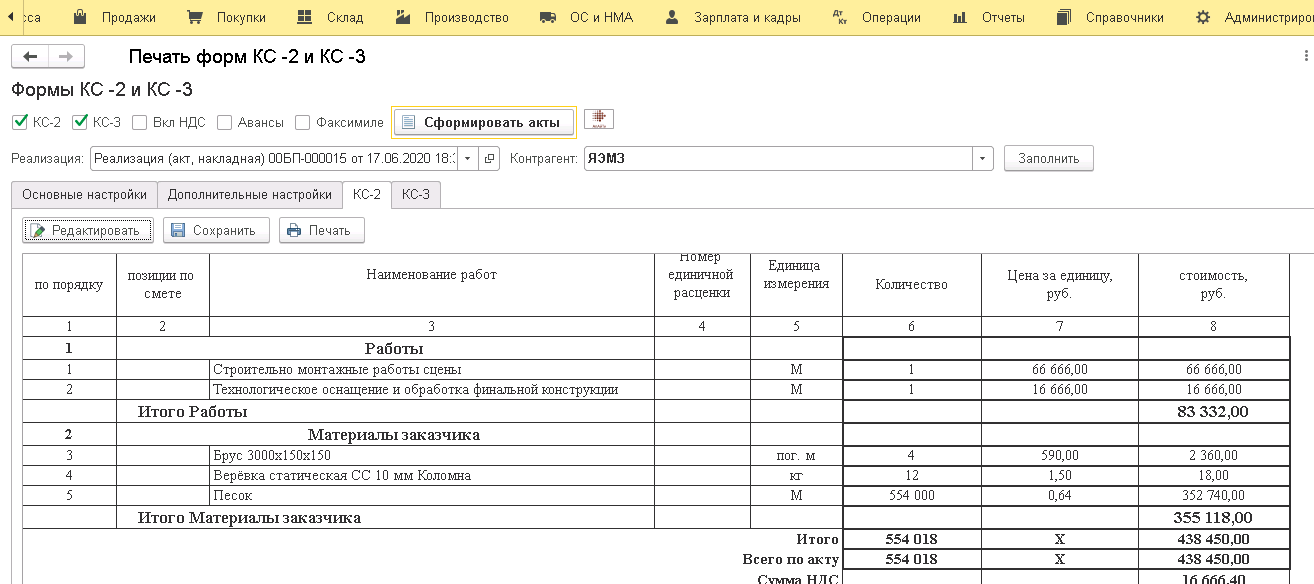Click the 2 360,00 cost cell
The width and height of the screenshot is (1314, 584).
point(1214,456)
